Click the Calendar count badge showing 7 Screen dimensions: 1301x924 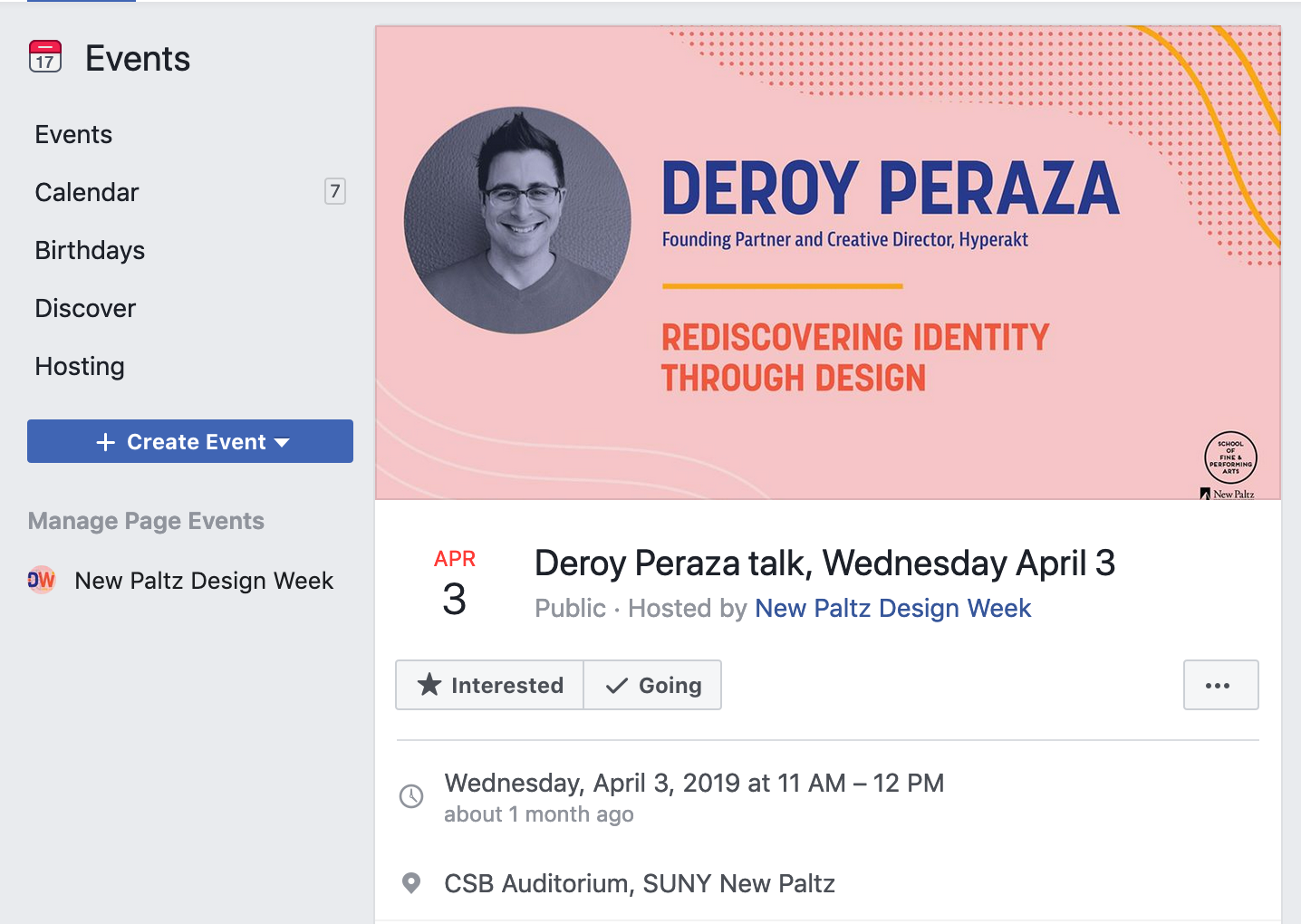(x=335, y=191)
